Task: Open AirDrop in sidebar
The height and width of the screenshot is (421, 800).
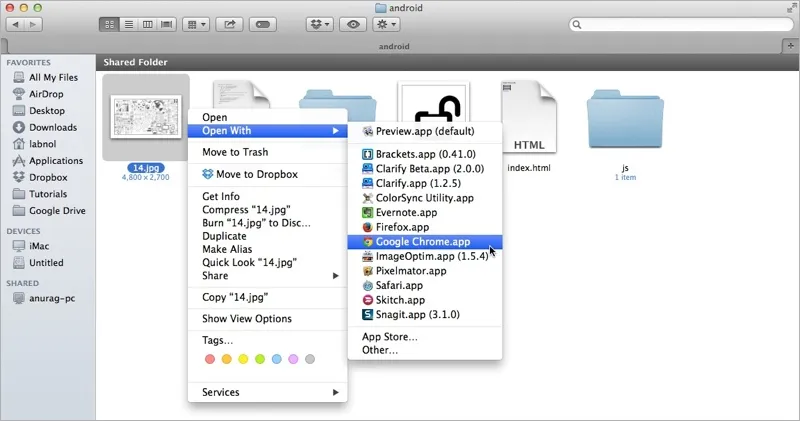Action: (47, 94)
